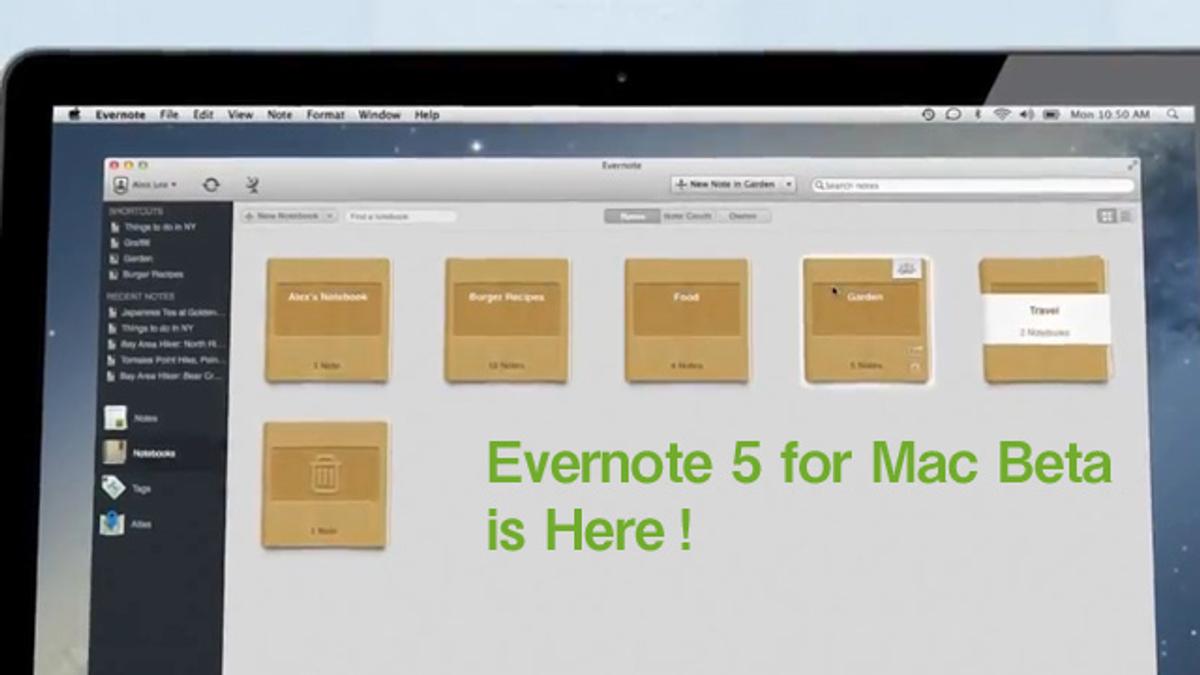1200x675 pixels.
Task: Open the Format menu
Action: (x=325, y=115)
